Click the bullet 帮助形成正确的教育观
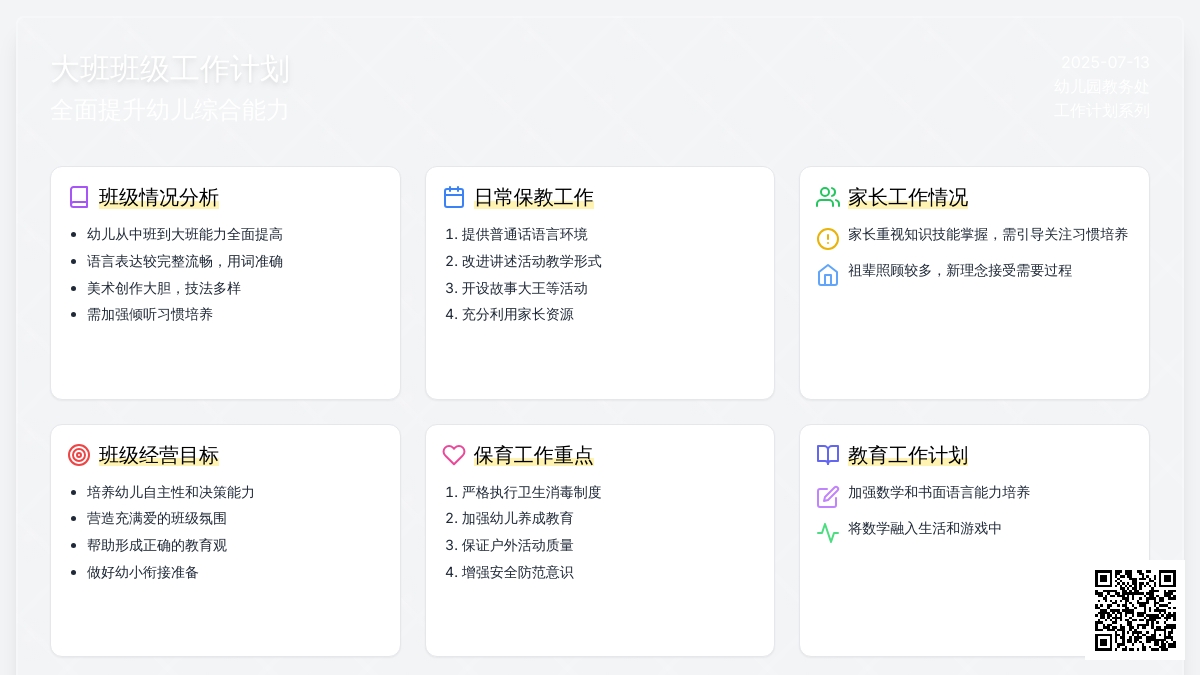Screen dimensions: 1200x675 point(157,545)
